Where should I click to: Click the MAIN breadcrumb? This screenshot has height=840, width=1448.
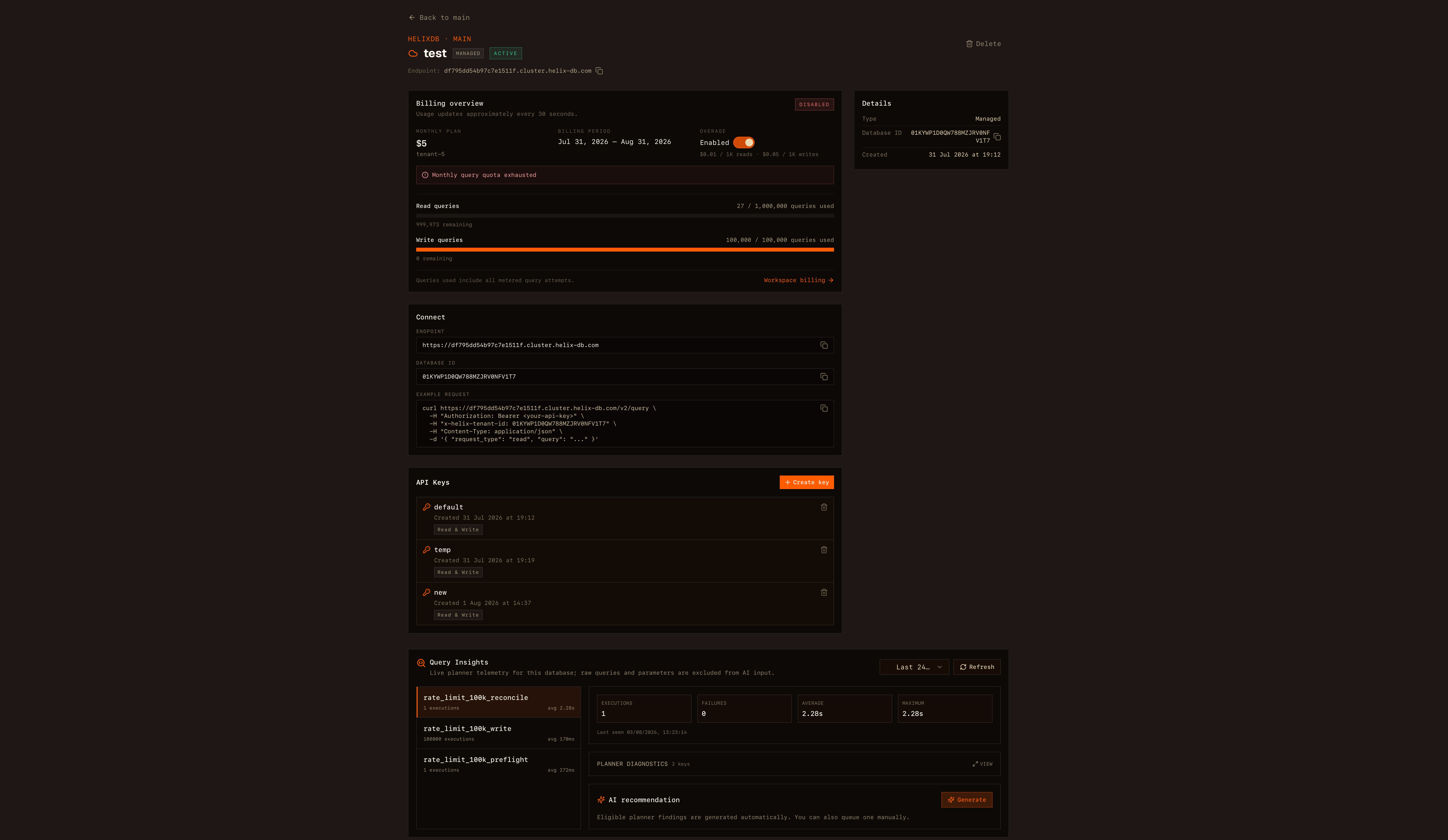coord(462,39)
